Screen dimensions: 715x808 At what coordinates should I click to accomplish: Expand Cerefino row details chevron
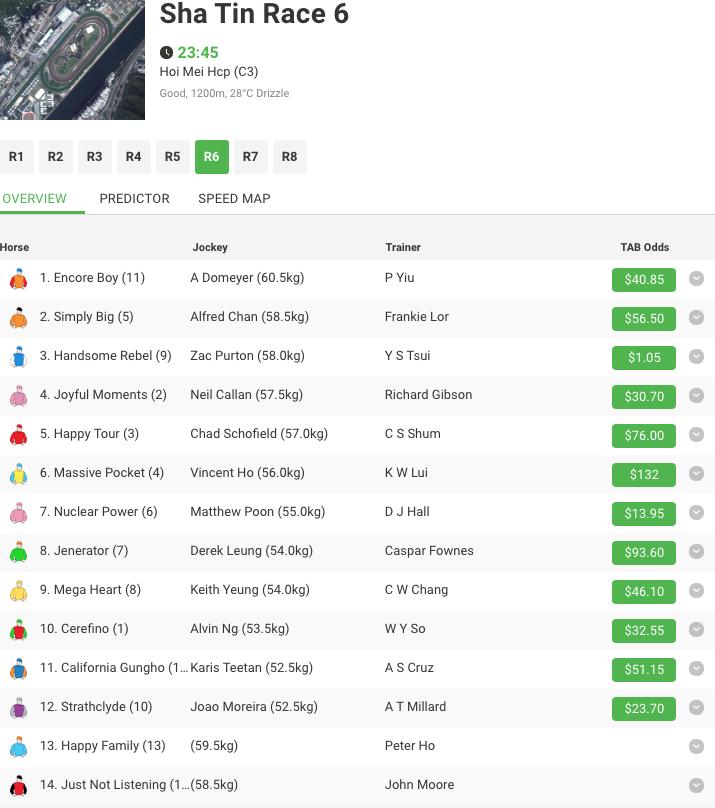(x=697, y=630)
